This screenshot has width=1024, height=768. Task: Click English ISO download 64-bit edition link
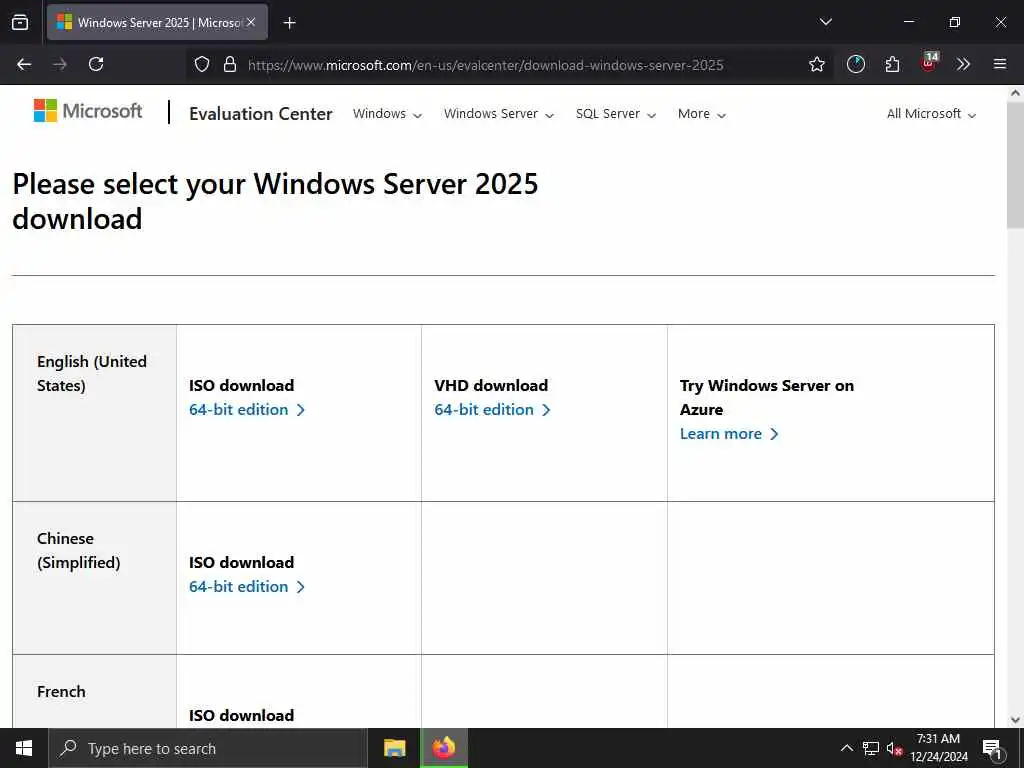[x=247, y=409]
